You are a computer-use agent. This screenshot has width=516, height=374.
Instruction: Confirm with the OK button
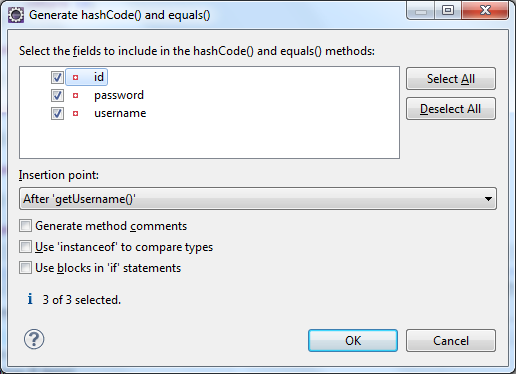click(353, 341)
